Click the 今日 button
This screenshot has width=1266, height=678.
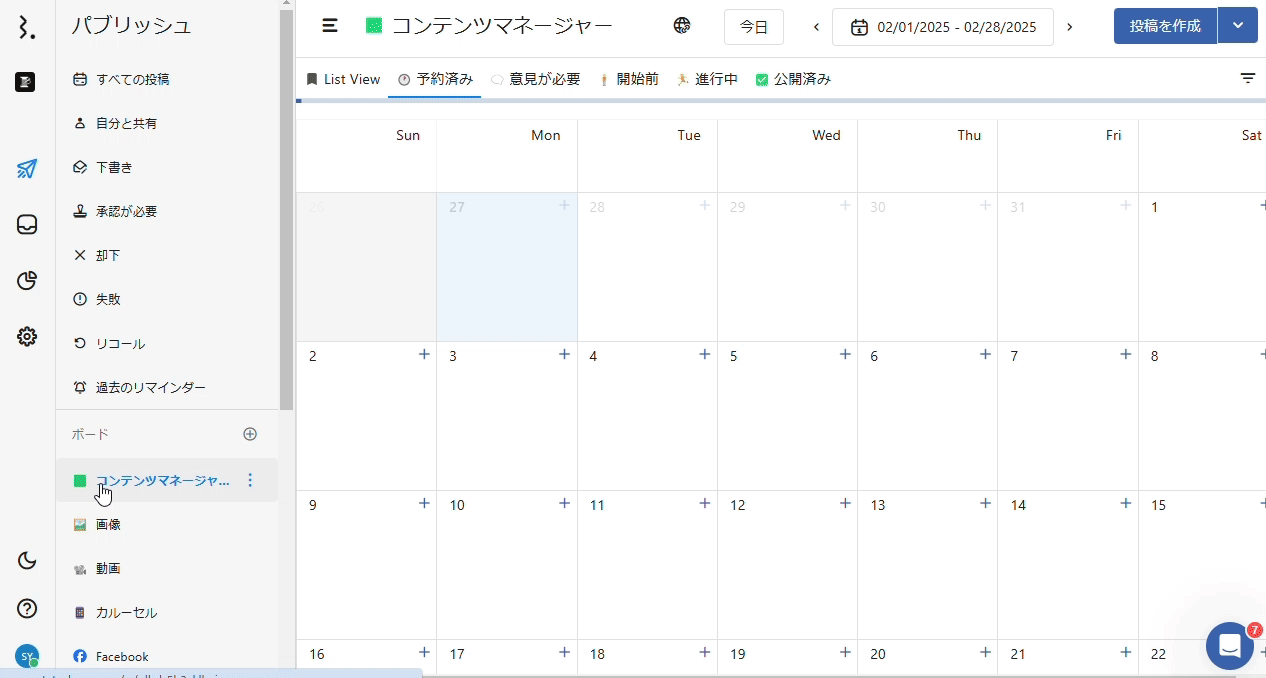(753, 27)
